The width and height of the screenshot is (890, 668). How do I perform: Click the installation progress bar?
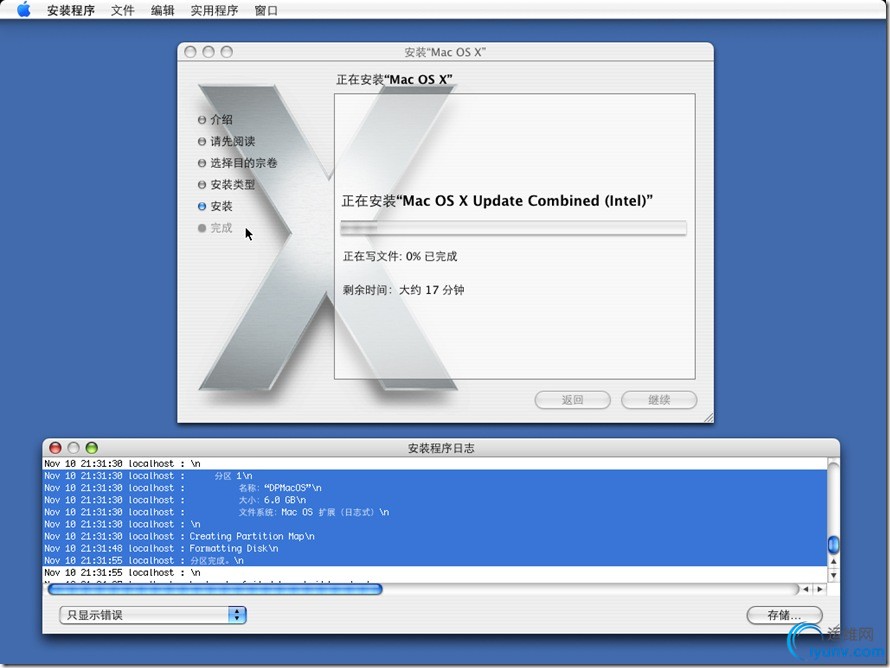[513, 228]
